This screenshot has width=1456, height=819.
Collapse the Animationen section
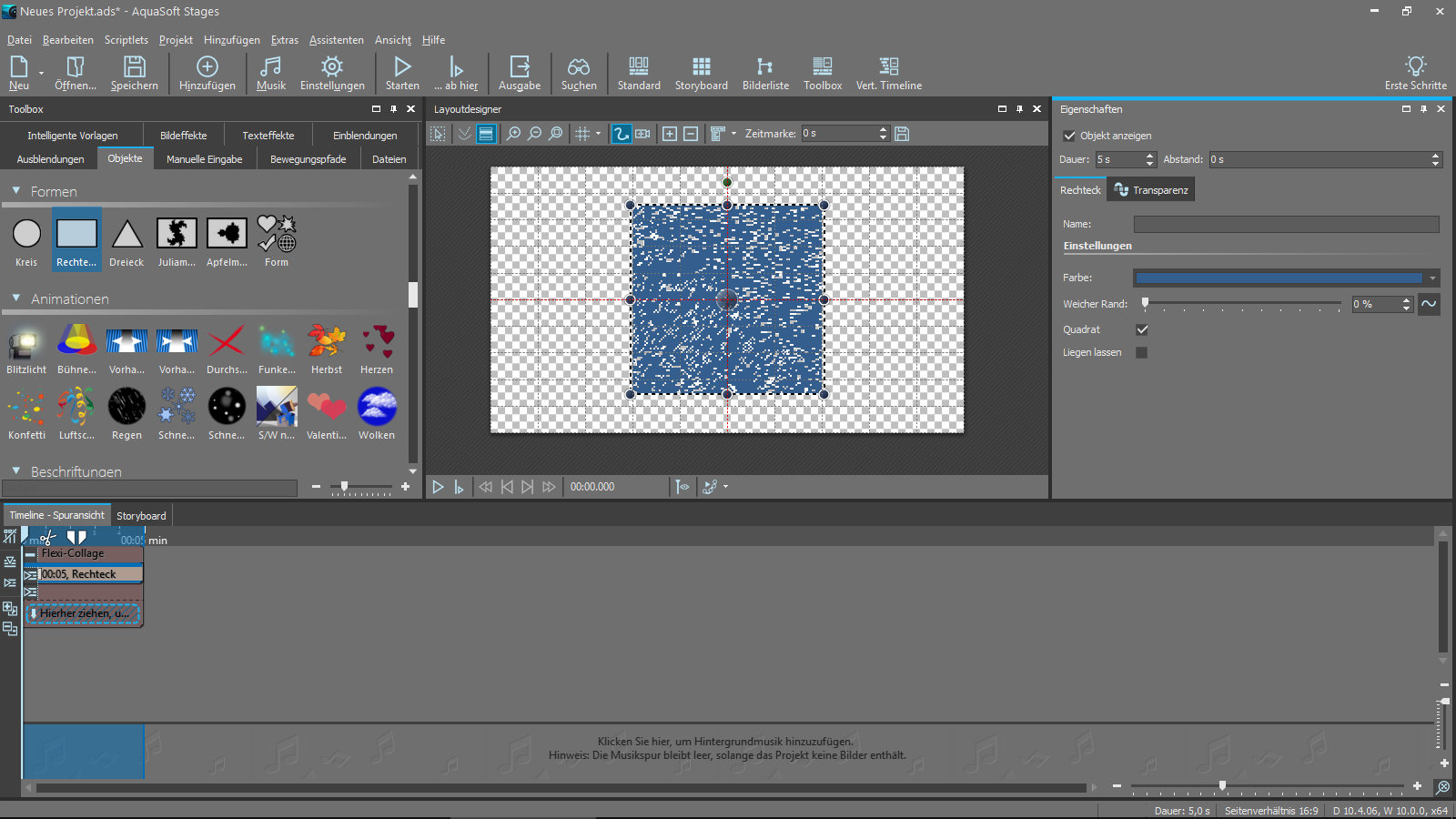[16, 298]
